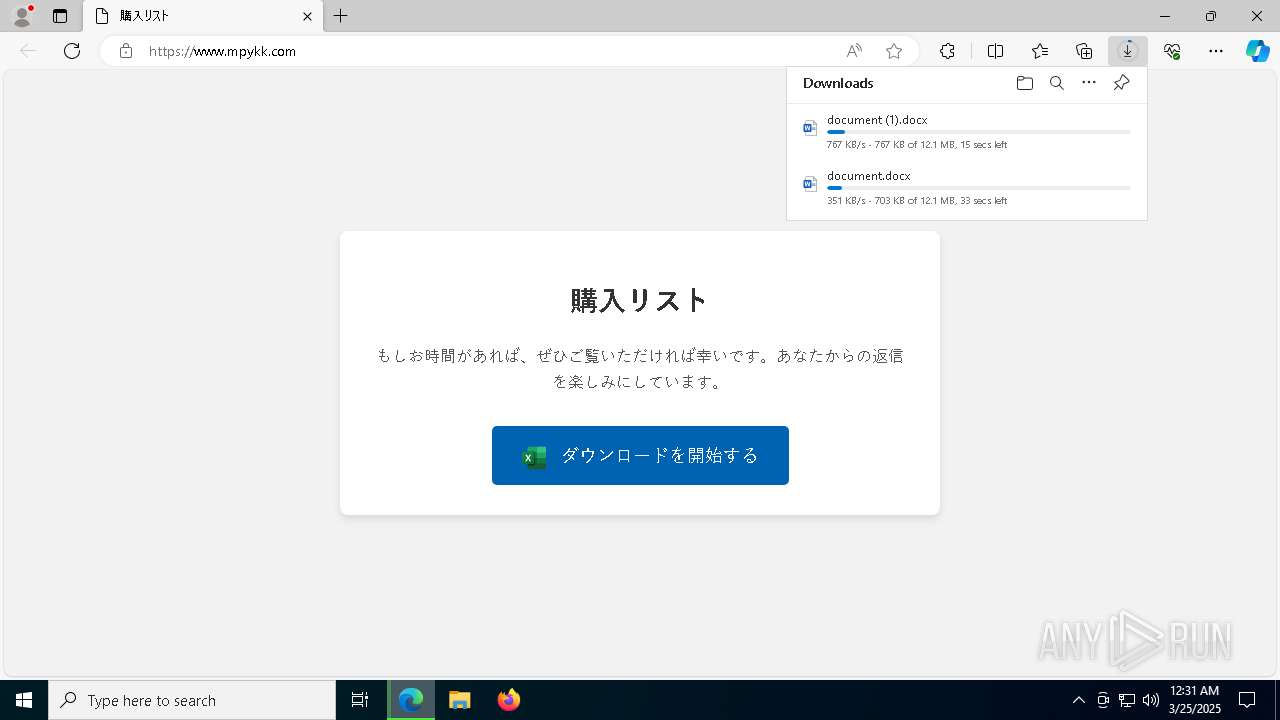This screenshot has width=1280, height=720.
Task: Launch Firefox from taskbar
Action: (x=509, y=700)
